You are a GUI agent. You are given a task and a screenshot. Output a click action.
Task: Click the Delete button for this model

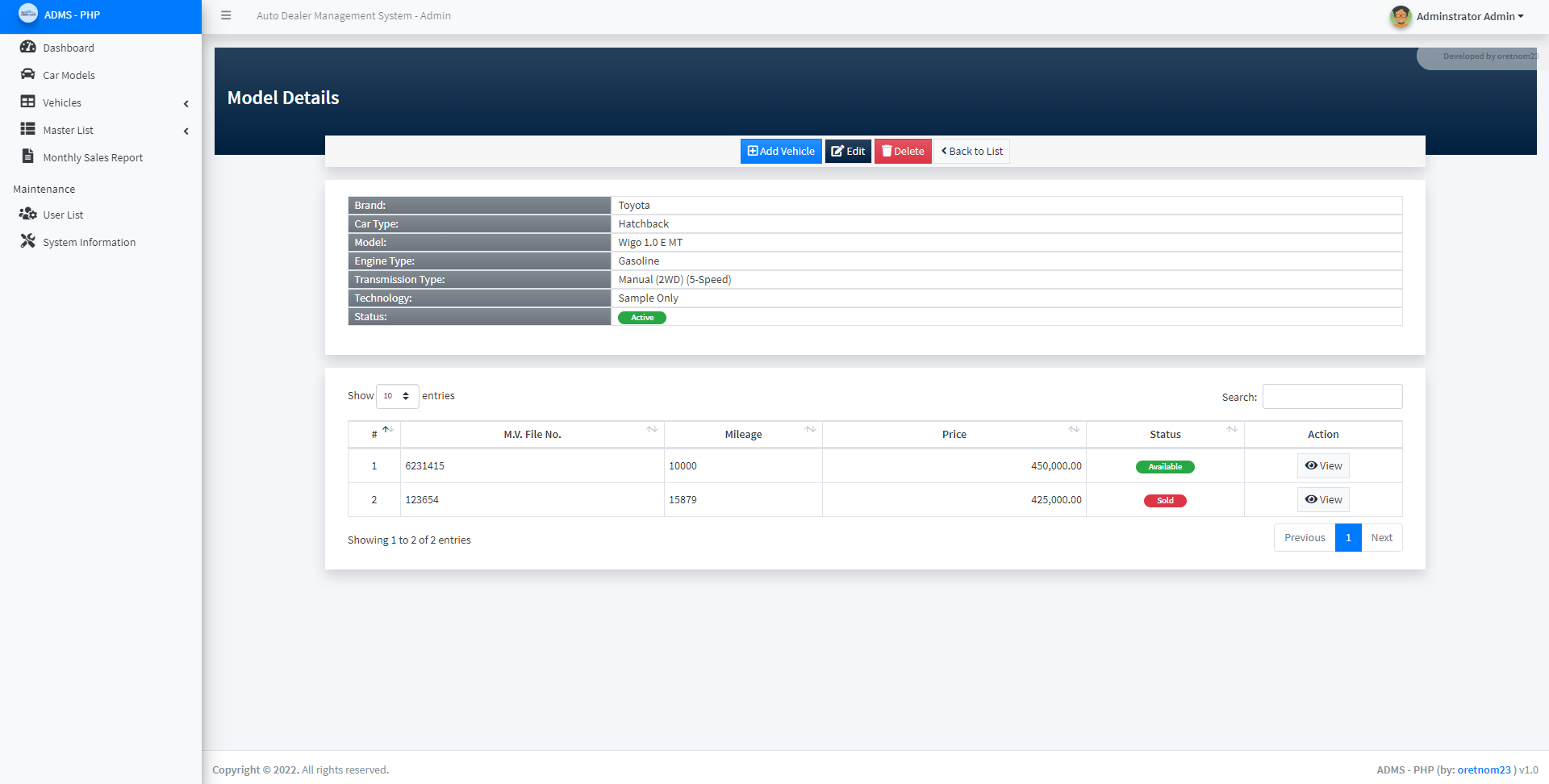click(x=903, y=151)
